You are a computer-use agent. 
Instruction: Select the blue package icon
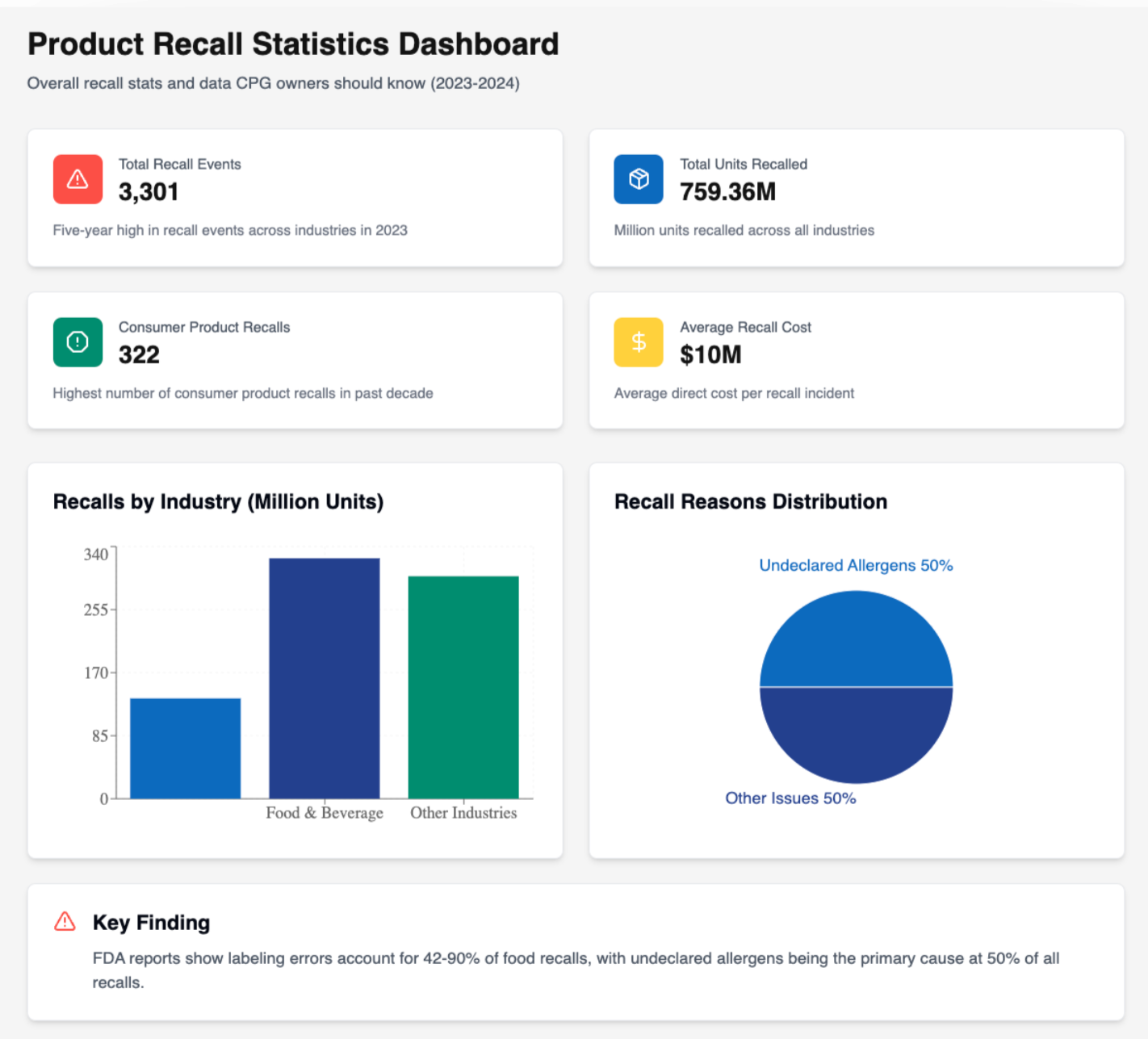click(639, 179)
